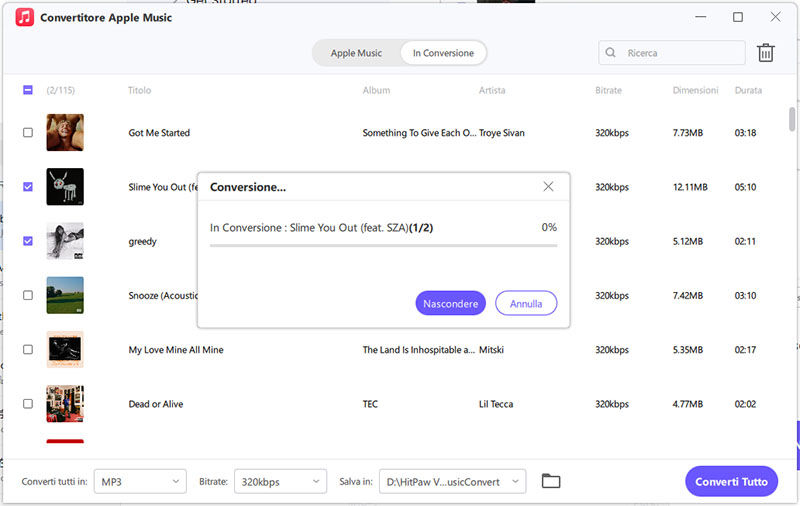Click the Apple Music app logo icon
The image size is (800, 506).
point(24,17)
